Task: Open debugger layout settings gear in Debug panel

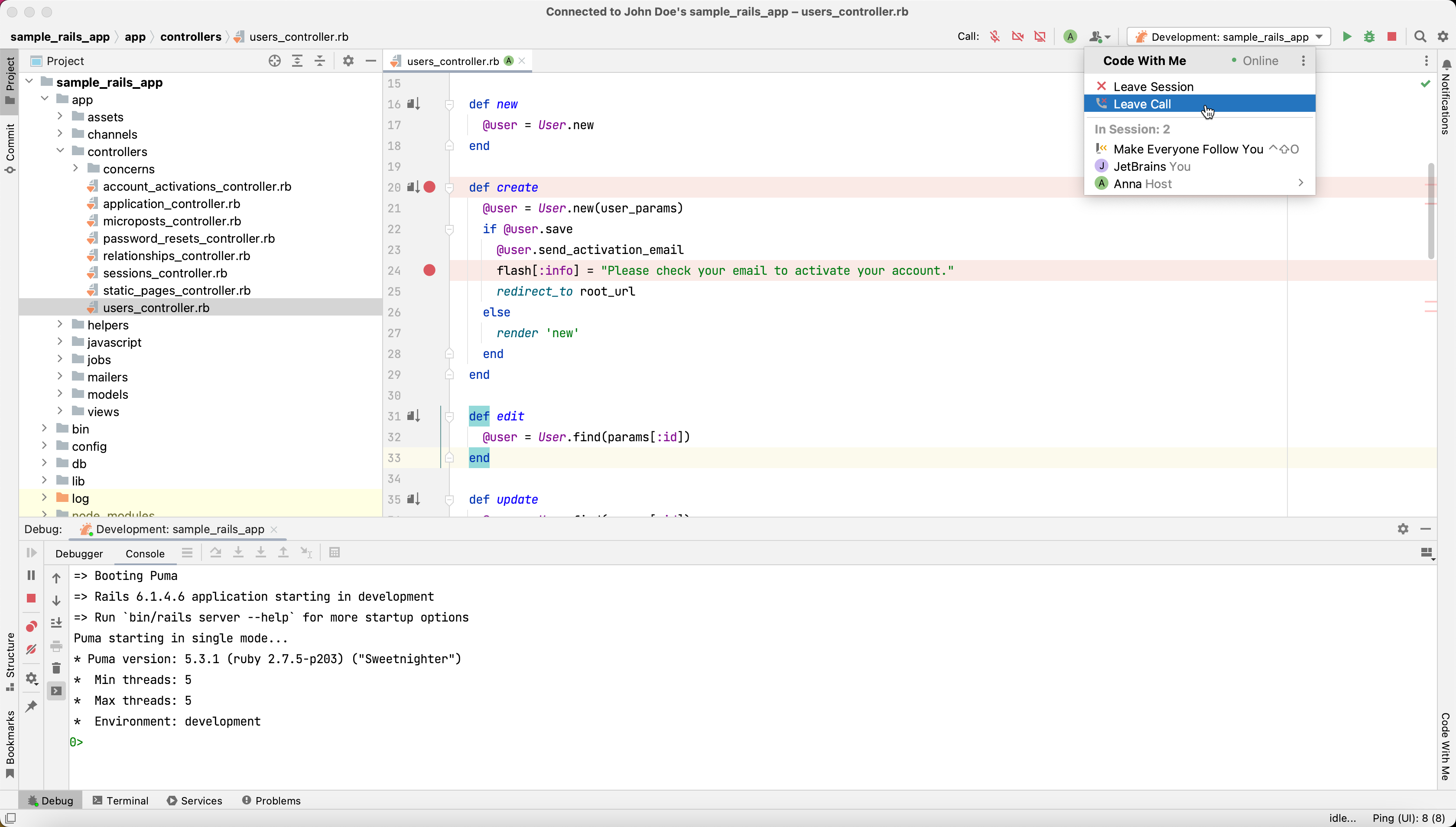Action: 1402,529
